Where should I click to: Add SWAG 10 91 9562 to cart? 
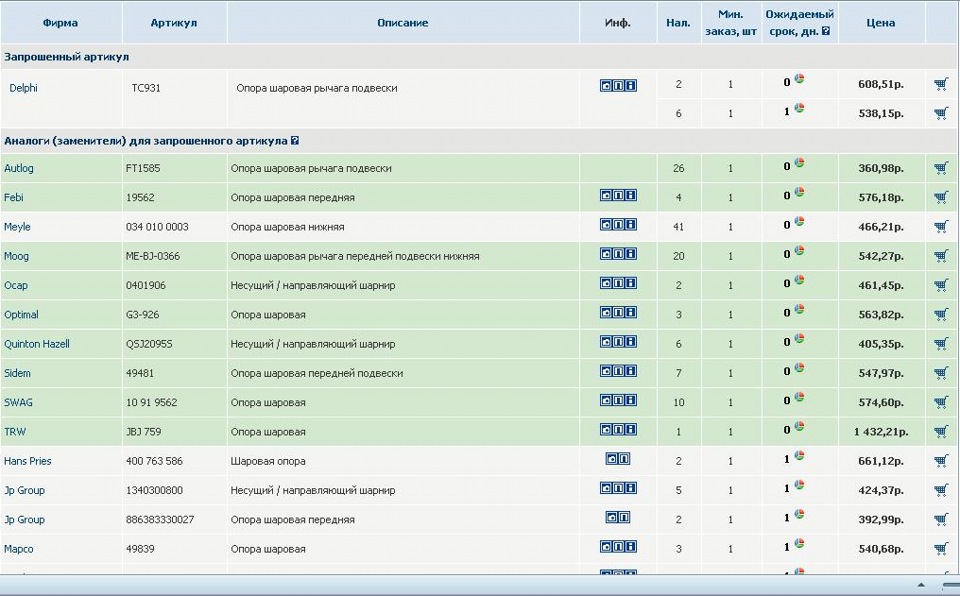pyautogui.click(x=941, y=402)
